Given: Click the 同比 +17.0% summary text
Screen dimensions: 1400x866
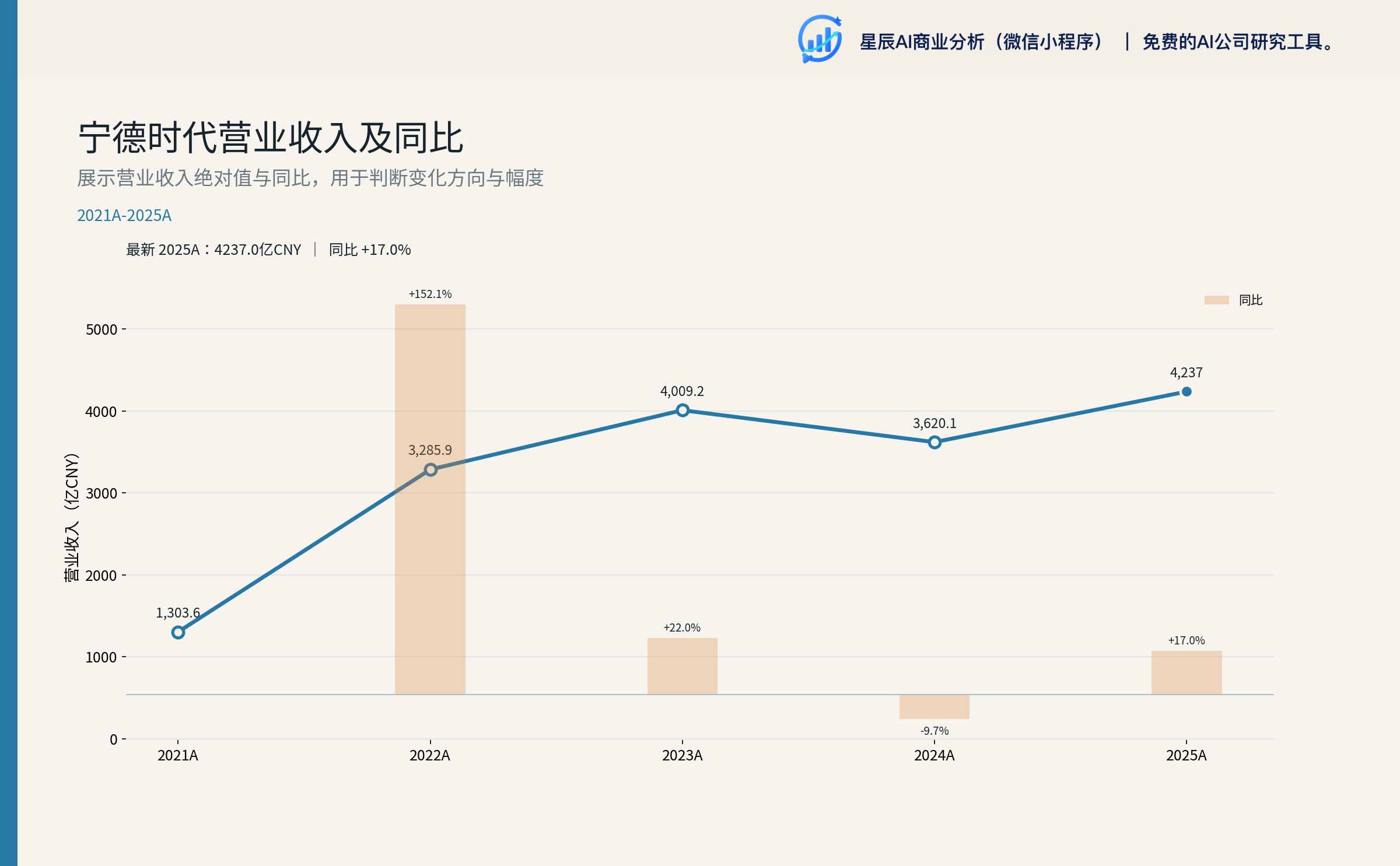Looking at the screenshot, I should click(x=370, y=250).
